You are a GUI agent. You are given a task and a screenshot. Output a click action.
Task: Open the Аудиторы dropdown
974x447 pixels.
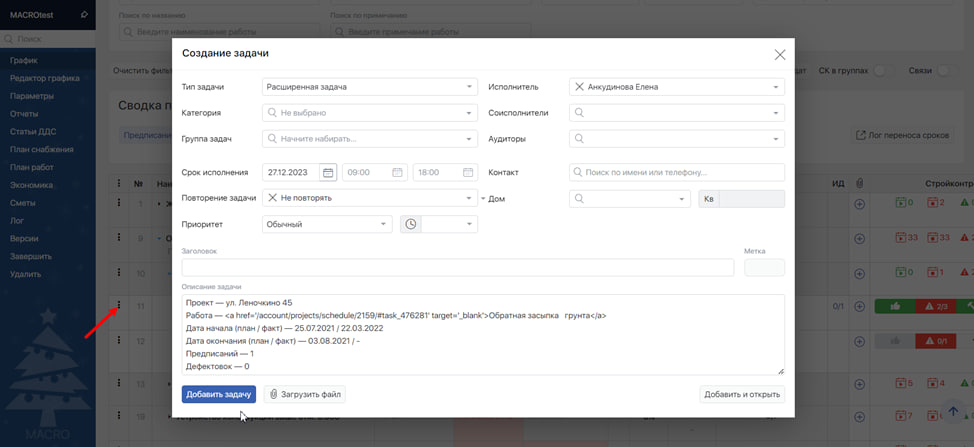[x=676, y=139]
